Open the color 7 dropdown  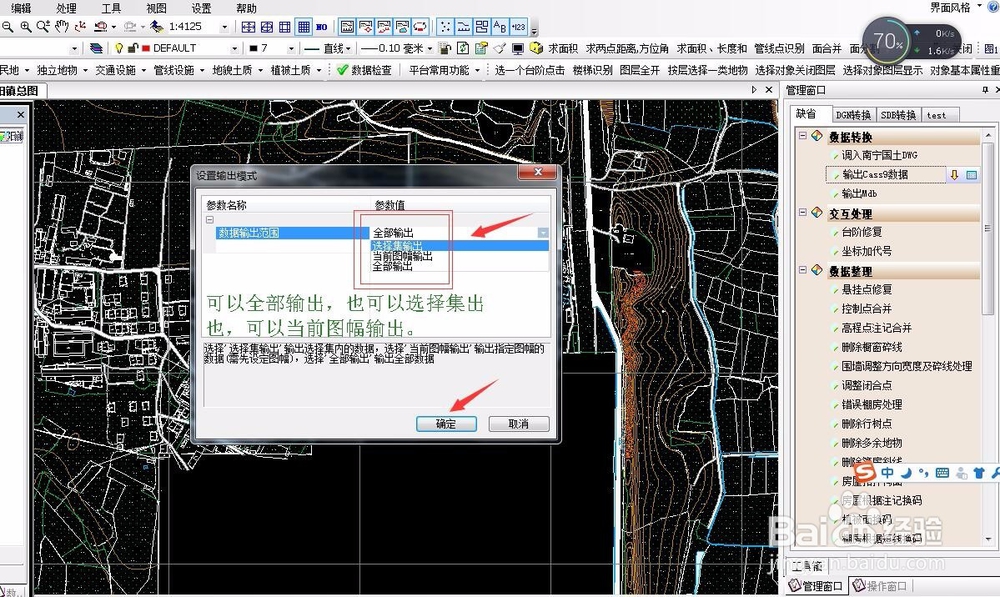(291, 48)
